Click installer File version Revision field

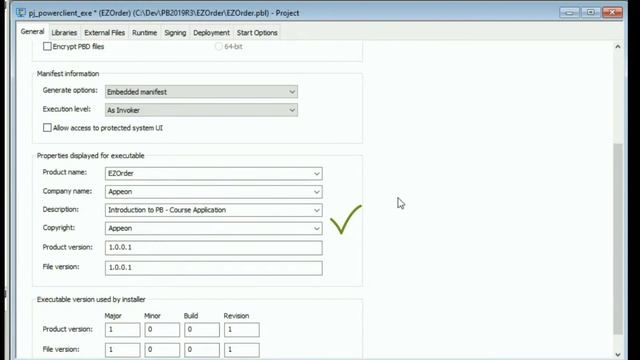tap(242, 350)
